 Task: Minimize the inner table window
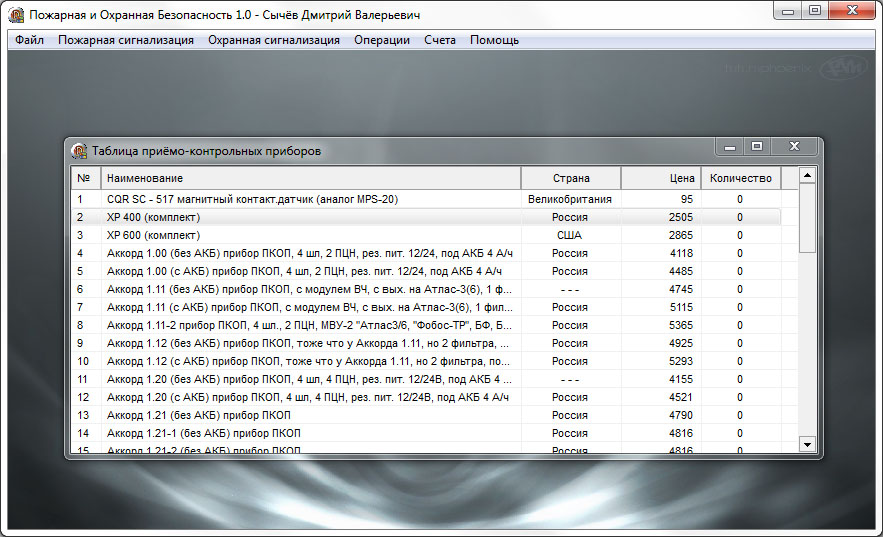pyautogui.click(x=730, y=146)
